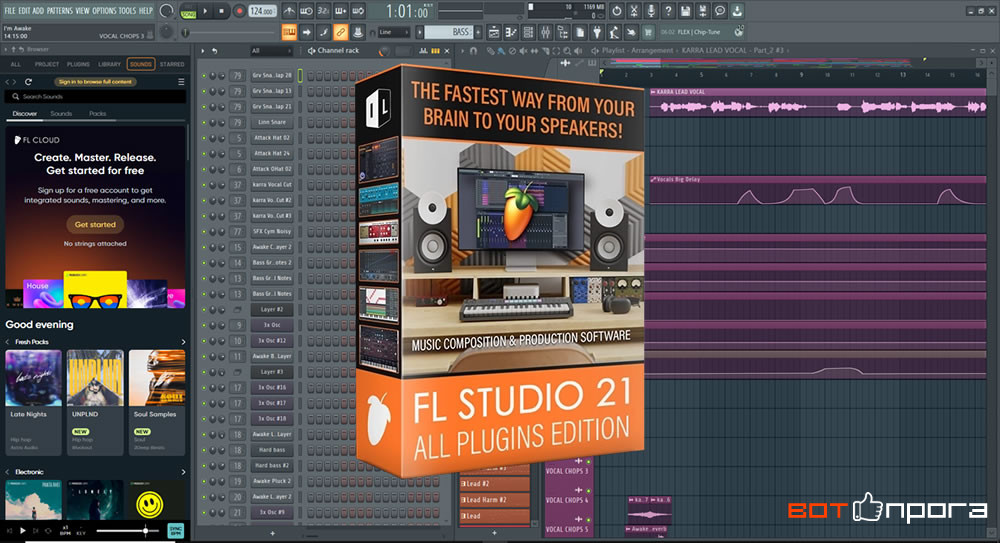This screenshot has width=1000, height=543.
Task: Open the shopping cart icon
Action: tap(647, 32)
